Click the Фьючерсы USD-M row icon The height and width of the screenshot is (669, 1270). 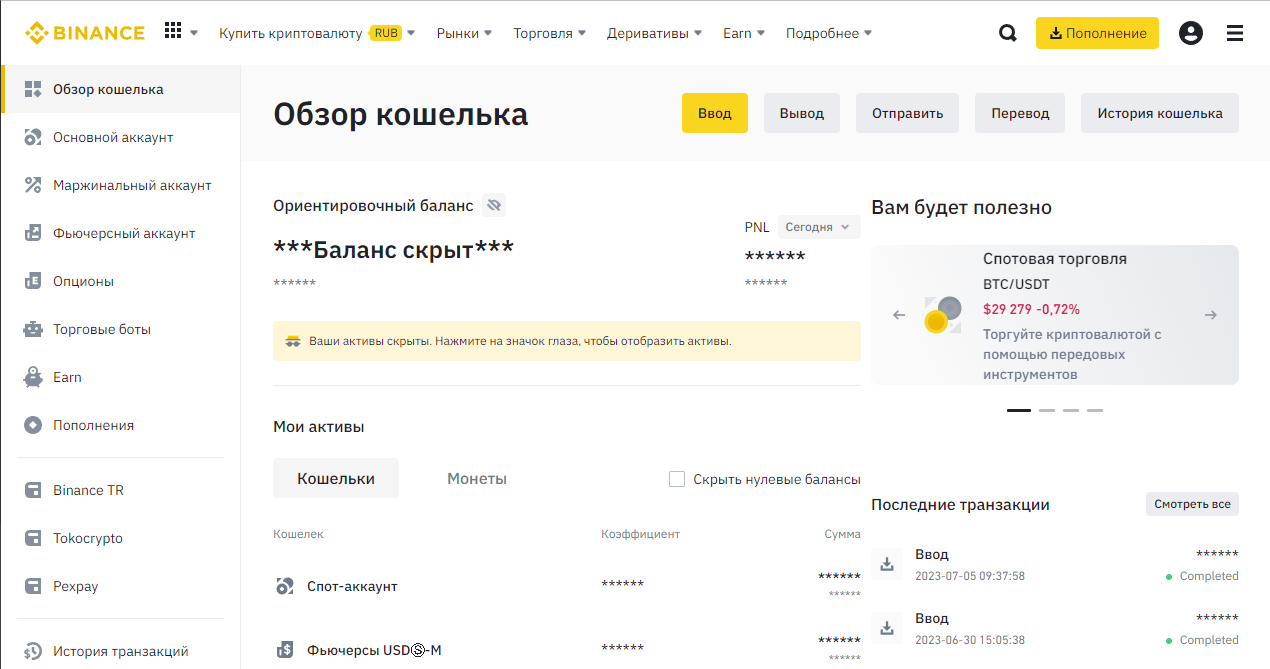point(284,650)
